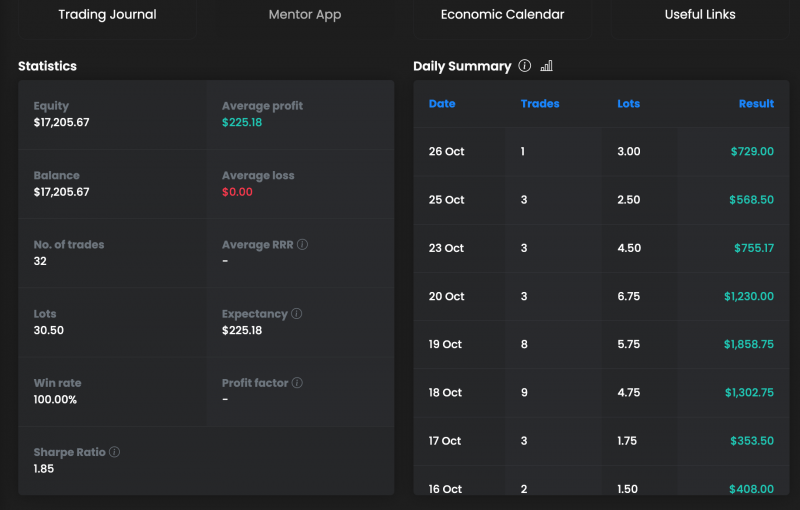Open the Daily Summary bar chart icon

coord(547,66)
